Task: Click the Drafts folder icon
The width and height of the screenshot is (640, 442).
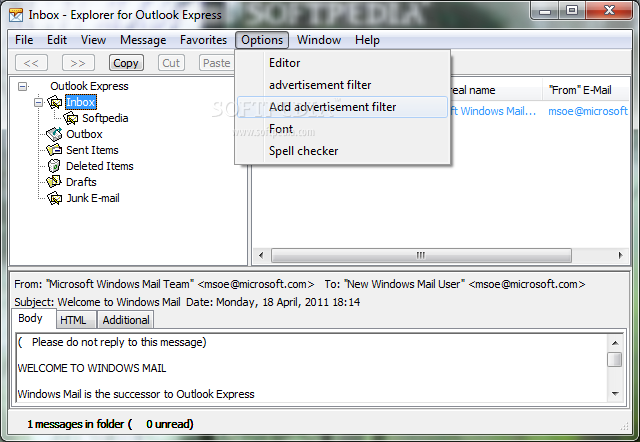Action: [x=54, y=182]
